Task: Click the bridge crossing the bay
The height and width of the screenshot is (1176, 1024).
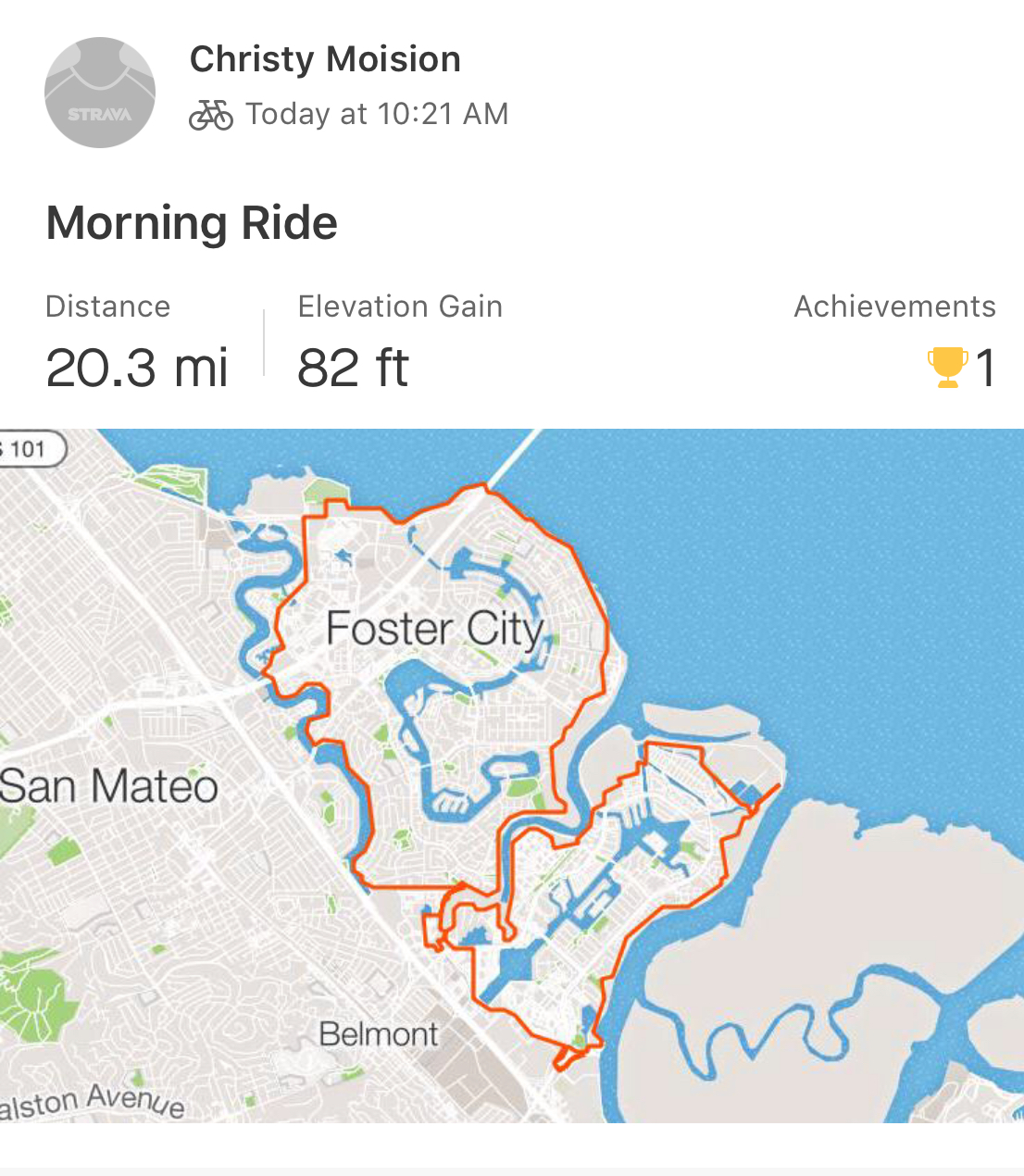Action: 515,456
